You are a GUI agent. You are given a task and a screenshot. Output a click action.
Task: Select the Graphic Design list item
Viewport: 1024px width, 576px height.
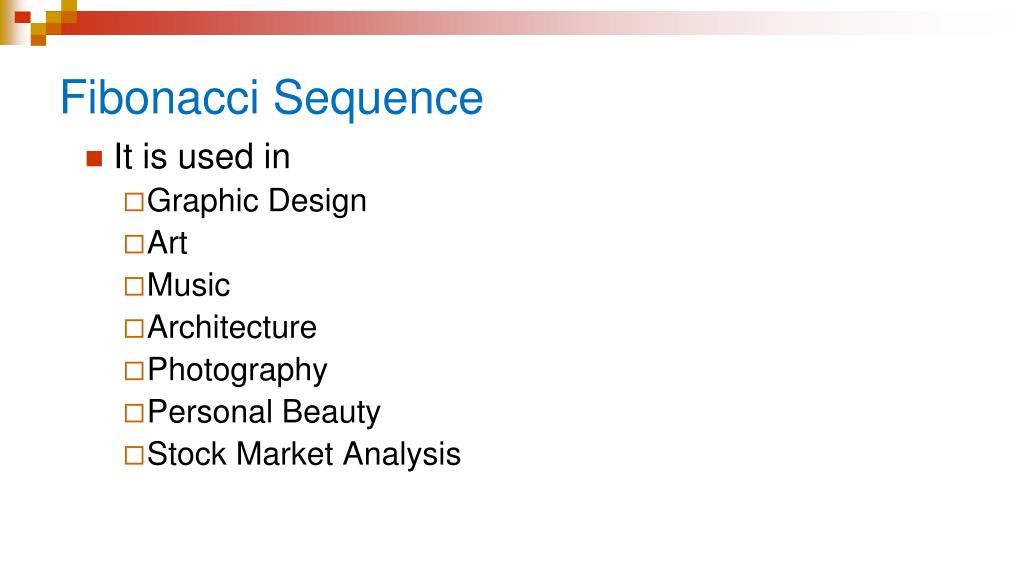(x=257, y=201)
